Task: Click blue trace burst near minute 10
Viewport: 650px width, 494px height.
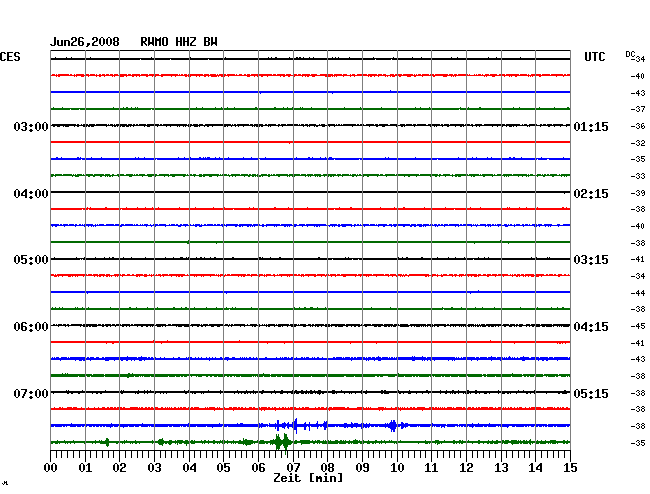Action: click(x=393, y=426)
